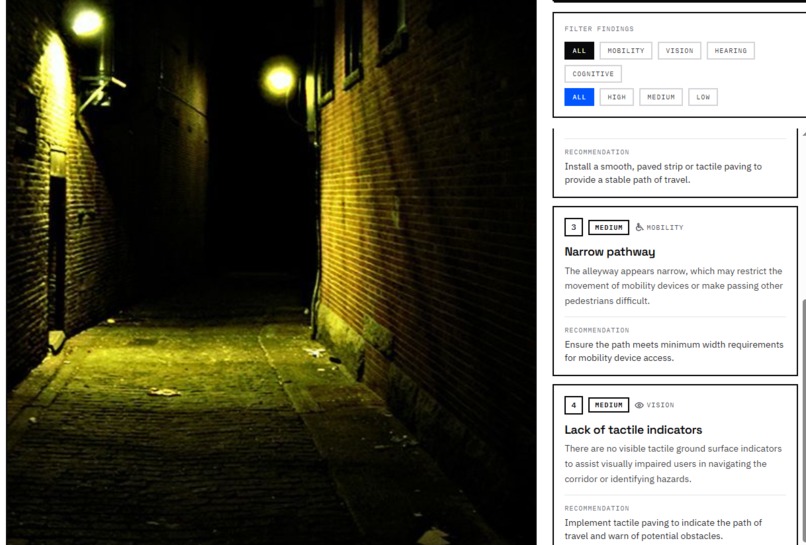Image resolution: width=806 pixels, height=545 pixels.
Task: Filter findings by COGNITIVE
Action: (593, 74)
